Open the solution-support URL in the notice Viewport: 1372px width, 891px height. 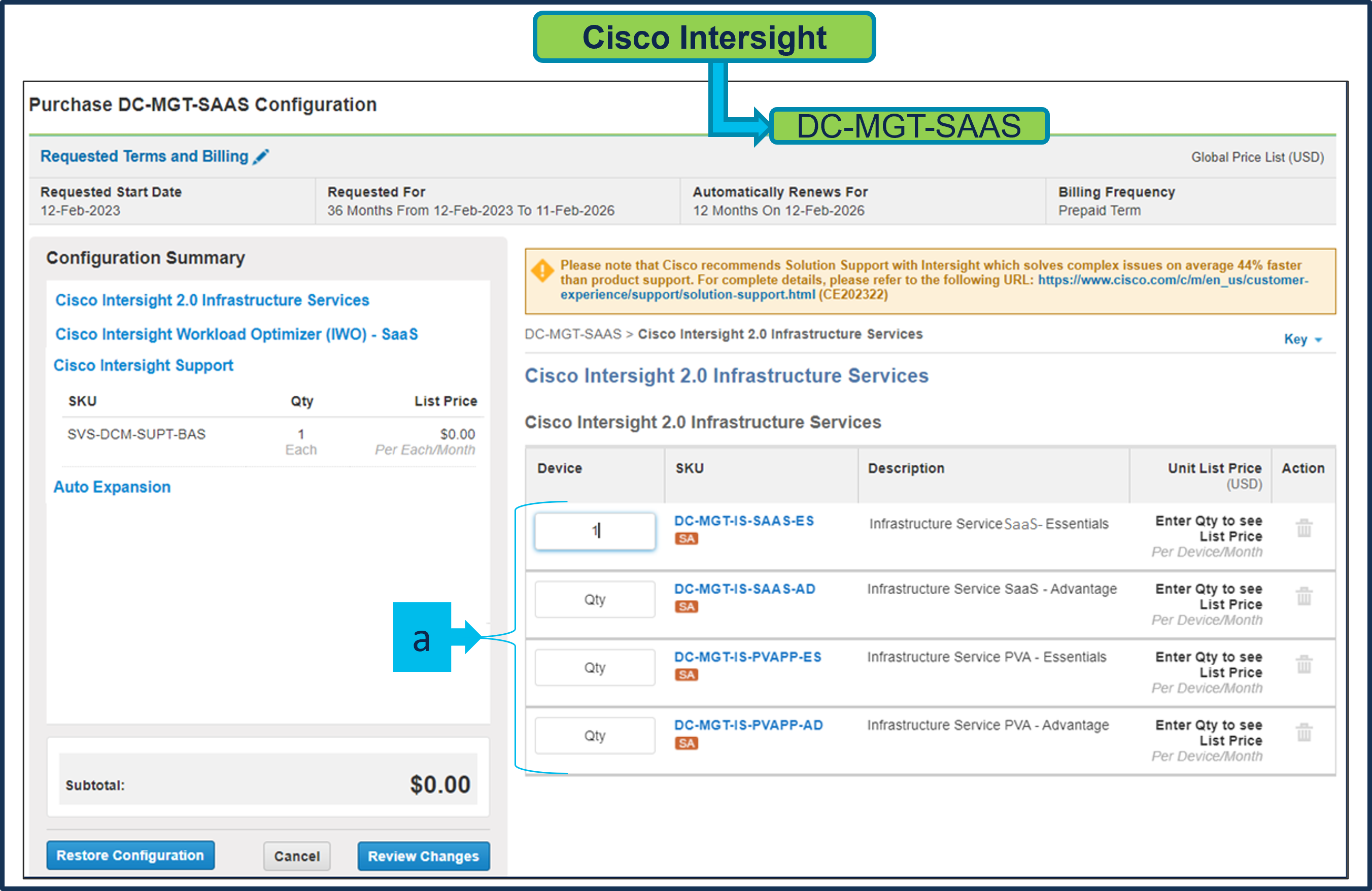(x=1172, y=280)
